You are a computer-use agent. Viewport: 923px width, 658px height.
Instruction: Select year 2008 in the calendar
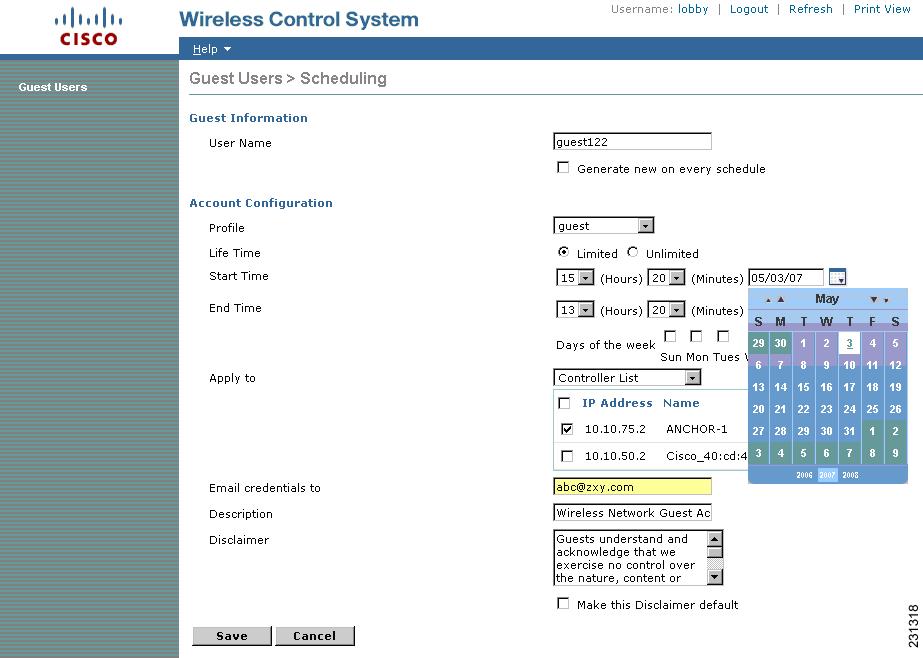coord(850,475)
